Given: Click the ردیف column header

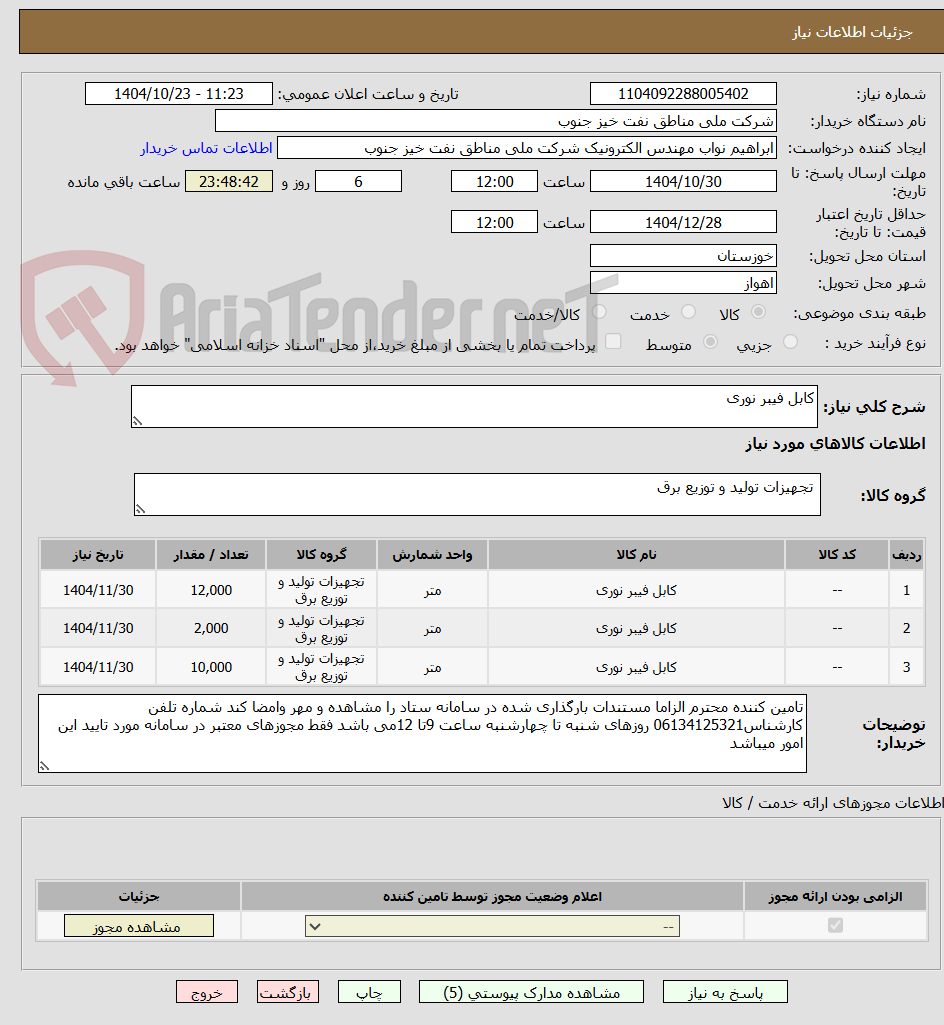Looking at the screenshot, I should (x=907, y=554).
